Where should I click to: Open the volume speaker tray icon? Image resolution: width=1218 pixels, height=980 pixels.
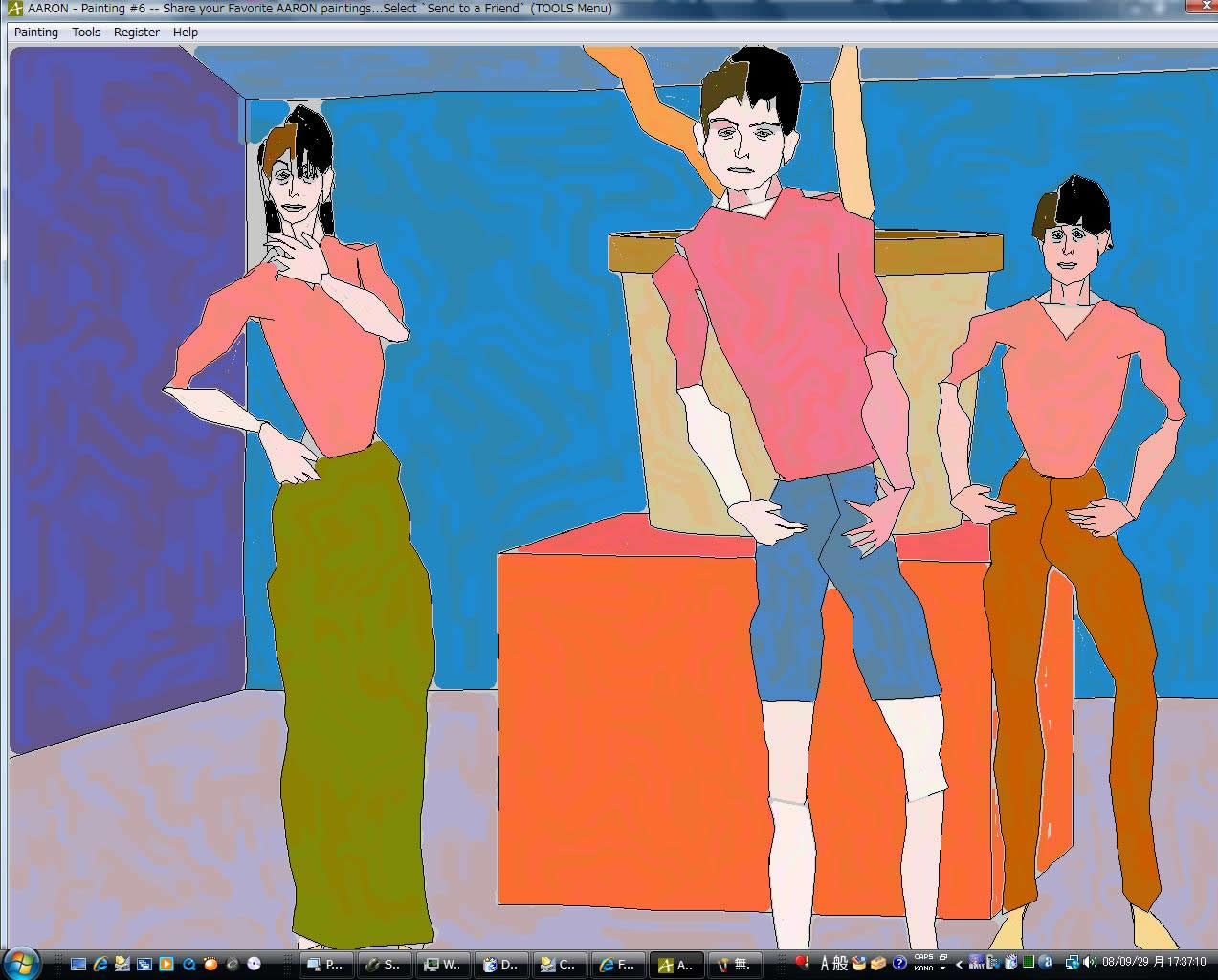pos(1090,963)
